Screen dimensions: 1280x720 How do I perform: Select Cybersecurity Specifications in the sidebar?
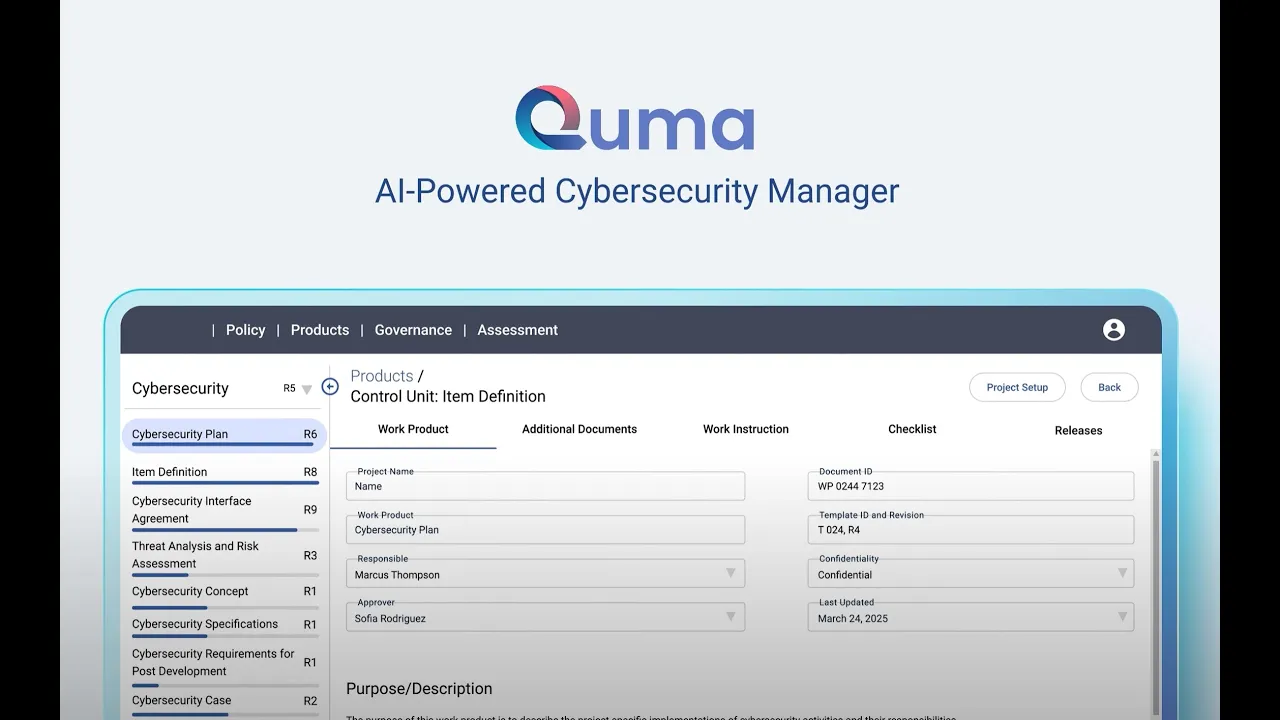[x=225, y=626]
